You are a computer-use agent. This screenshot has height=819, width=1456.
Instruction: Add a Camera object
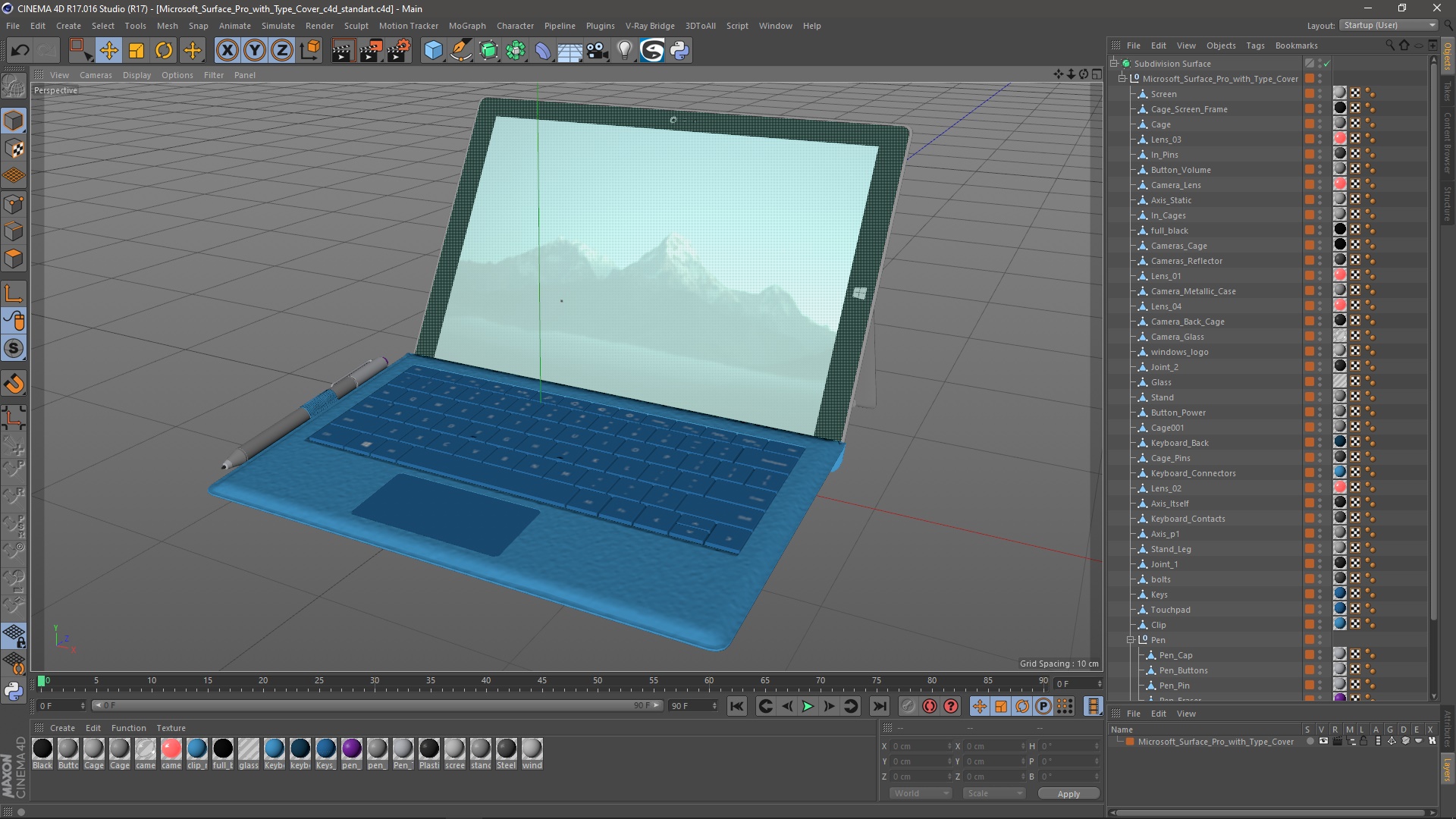point(598,51)
